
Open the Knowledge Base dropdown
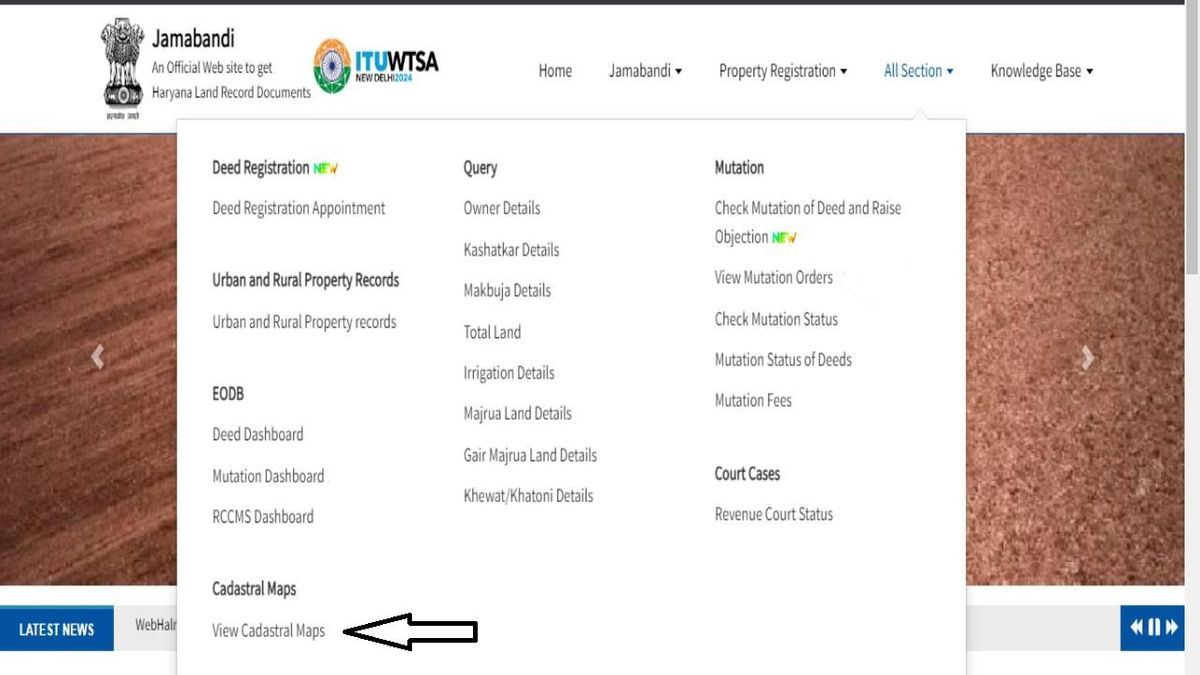(1041, 71)
